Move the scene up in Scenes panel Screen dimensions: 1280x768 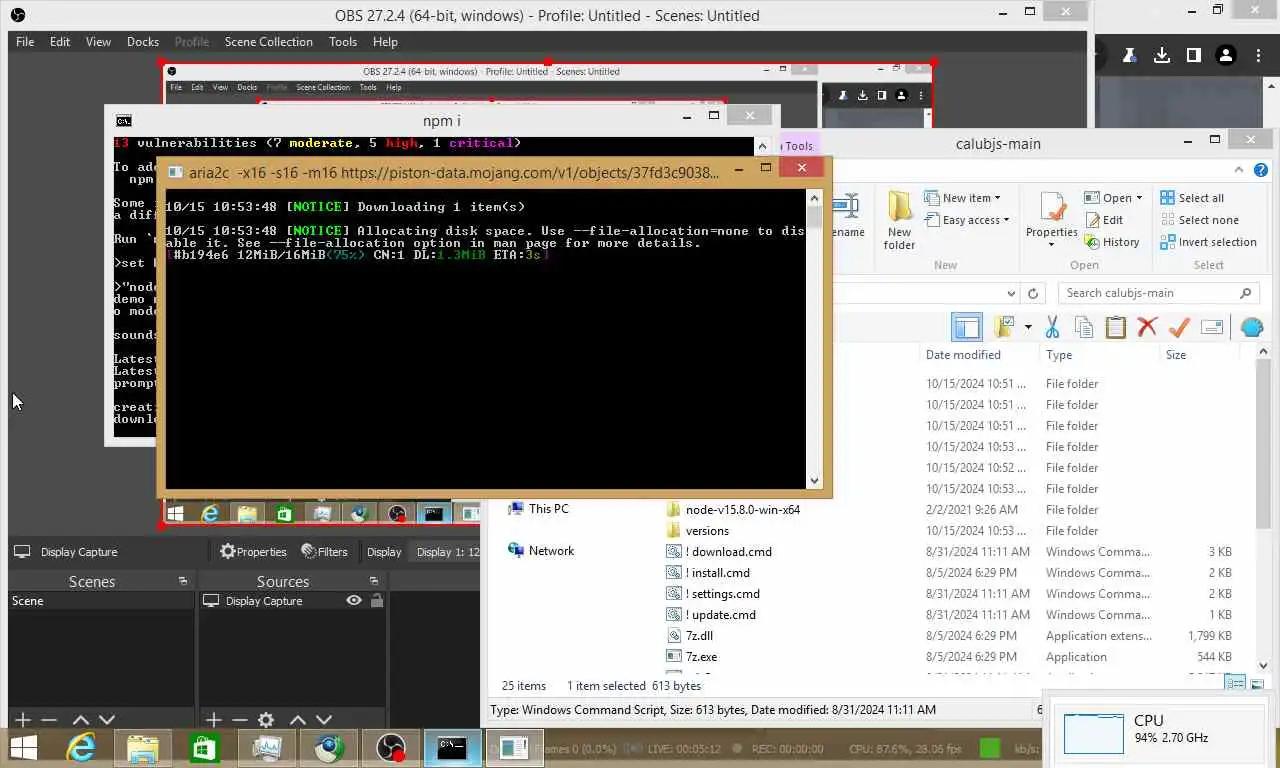pyautogui.click(x=81, y=719)
